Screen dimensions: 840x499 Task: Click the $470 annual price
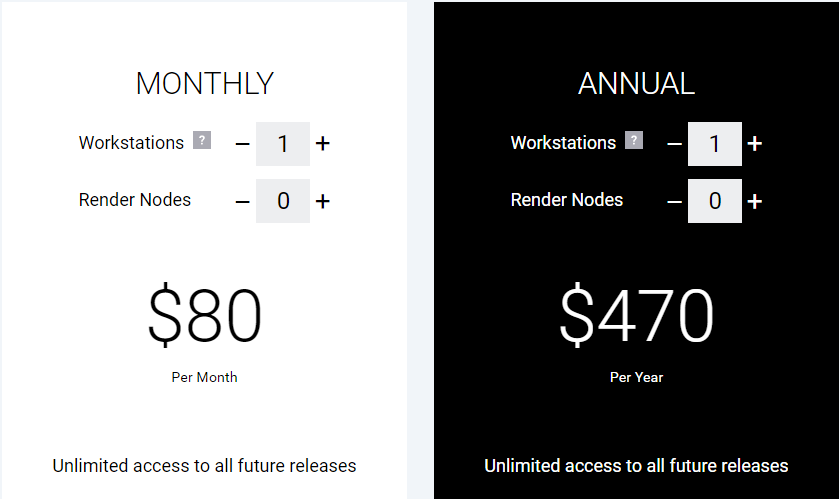(x=636, y=315)
